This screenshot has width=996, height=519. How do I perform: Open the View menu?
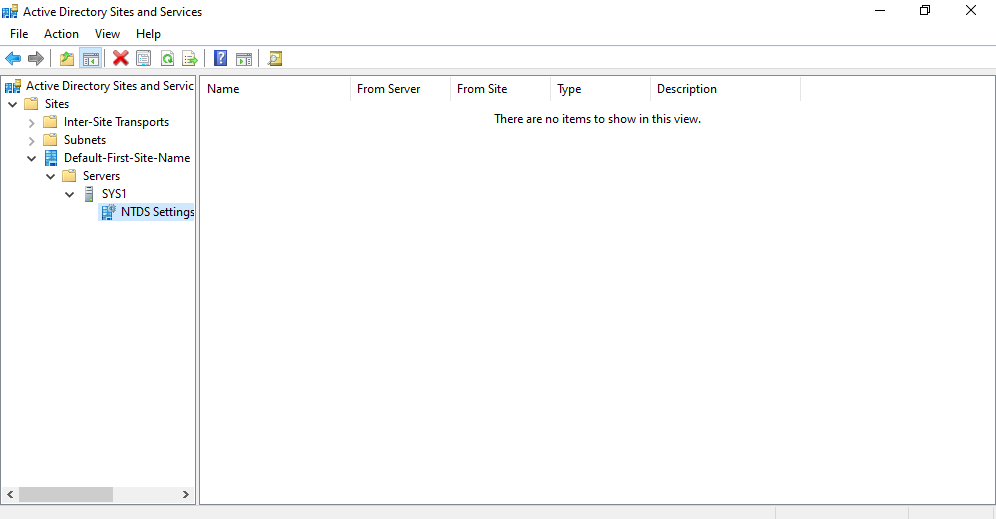point(107,34)
